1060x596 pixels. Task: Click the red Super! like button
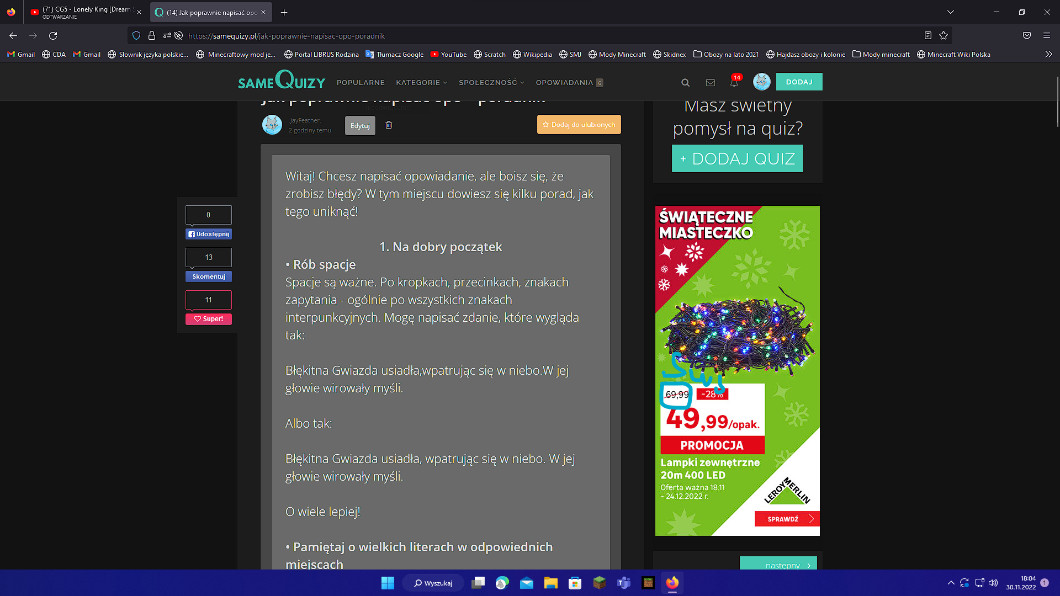click(208, 319)
